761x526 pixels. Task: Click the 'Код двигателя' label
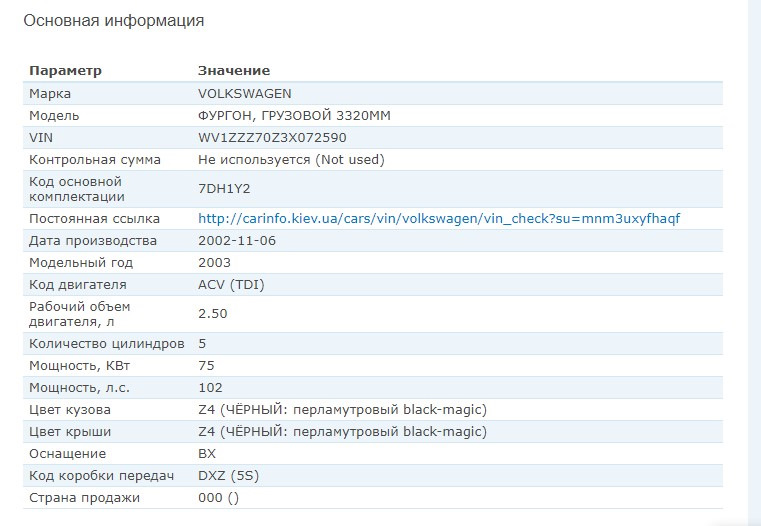[x=78, y=285]
